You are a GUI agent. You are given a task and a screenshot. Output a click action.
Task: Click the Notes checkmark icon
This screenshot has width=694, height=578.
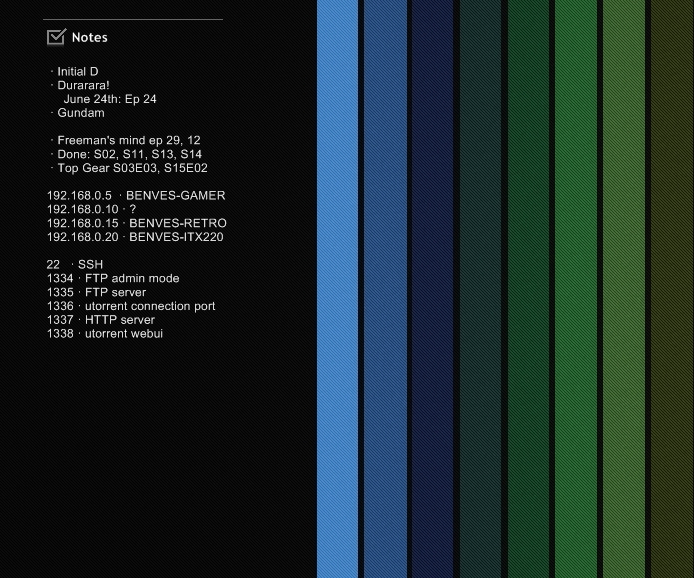pos(56,37)
